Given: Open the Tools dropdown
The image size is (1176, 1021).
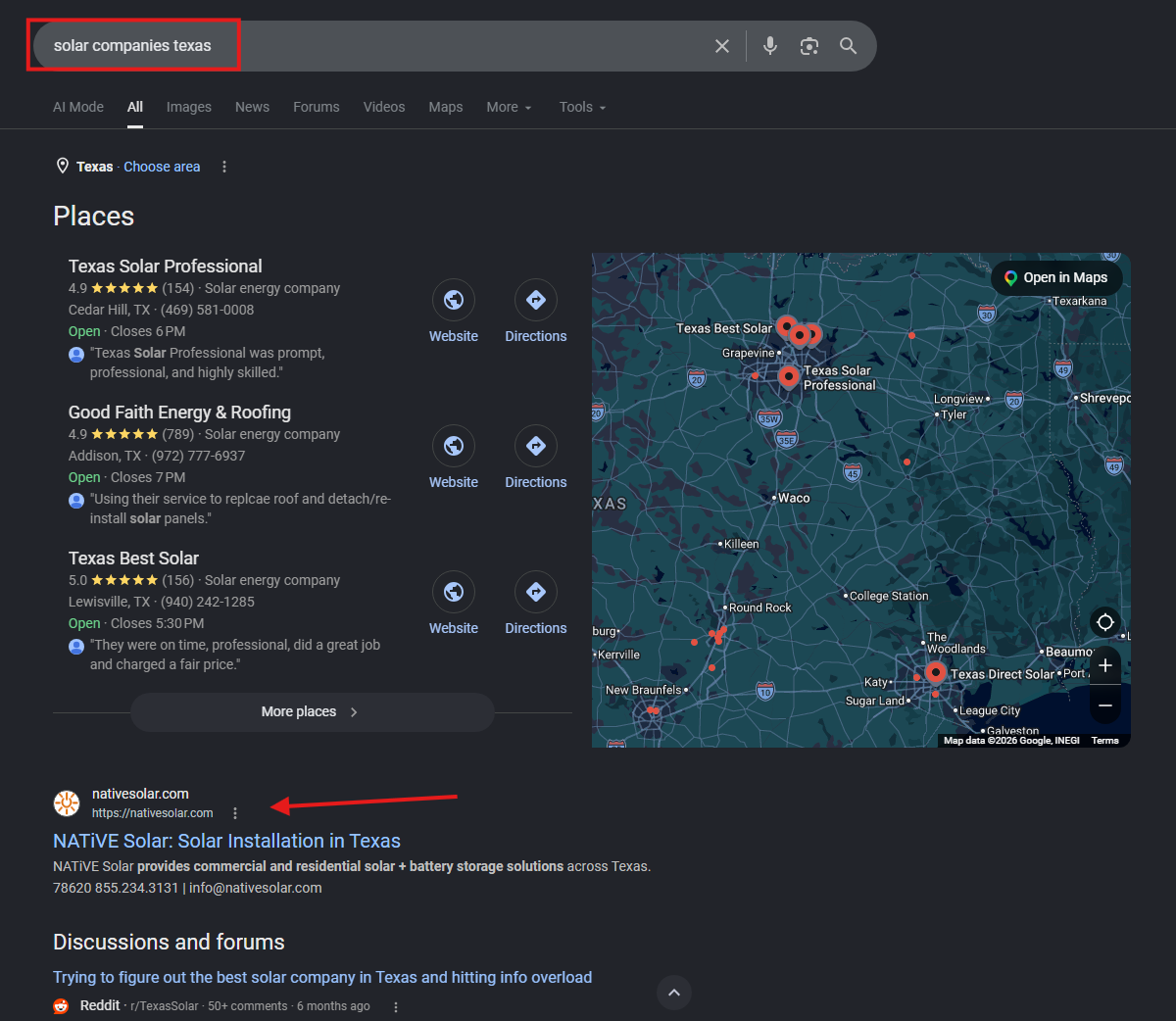Looking at the screenshot, I should 583,107.
